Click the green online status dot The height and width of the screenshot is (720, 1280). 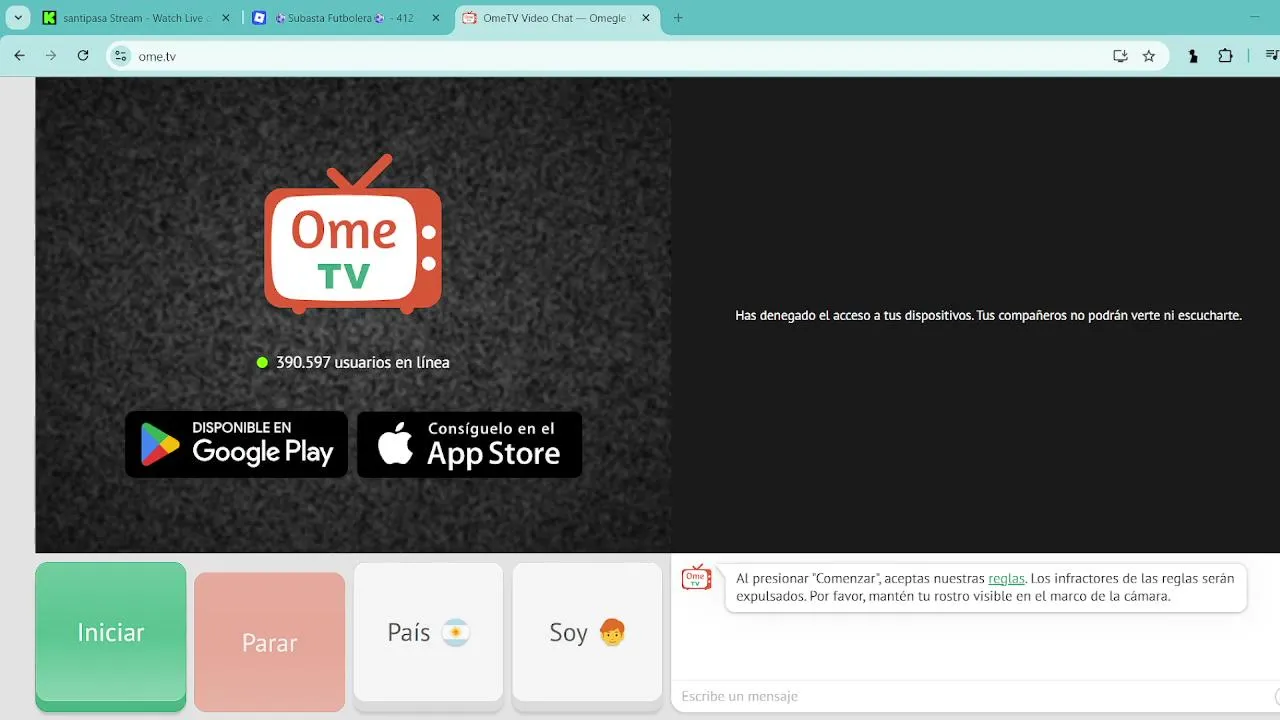coord(262,362)
